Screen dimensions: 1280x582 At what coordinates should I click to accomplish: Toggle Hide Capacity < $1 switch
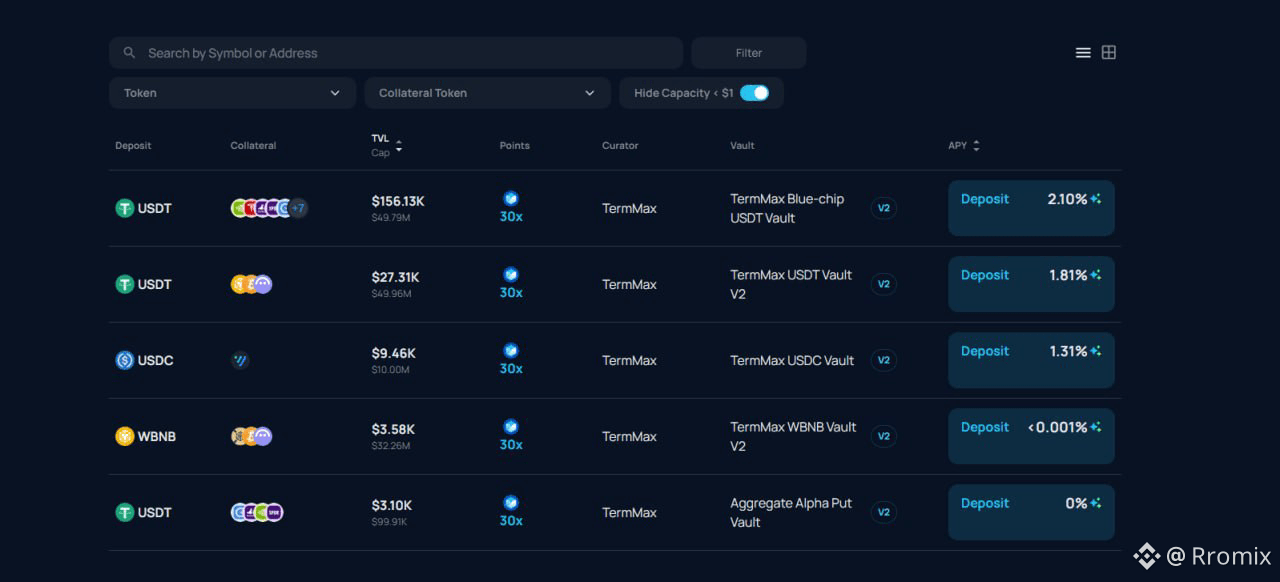754,93
